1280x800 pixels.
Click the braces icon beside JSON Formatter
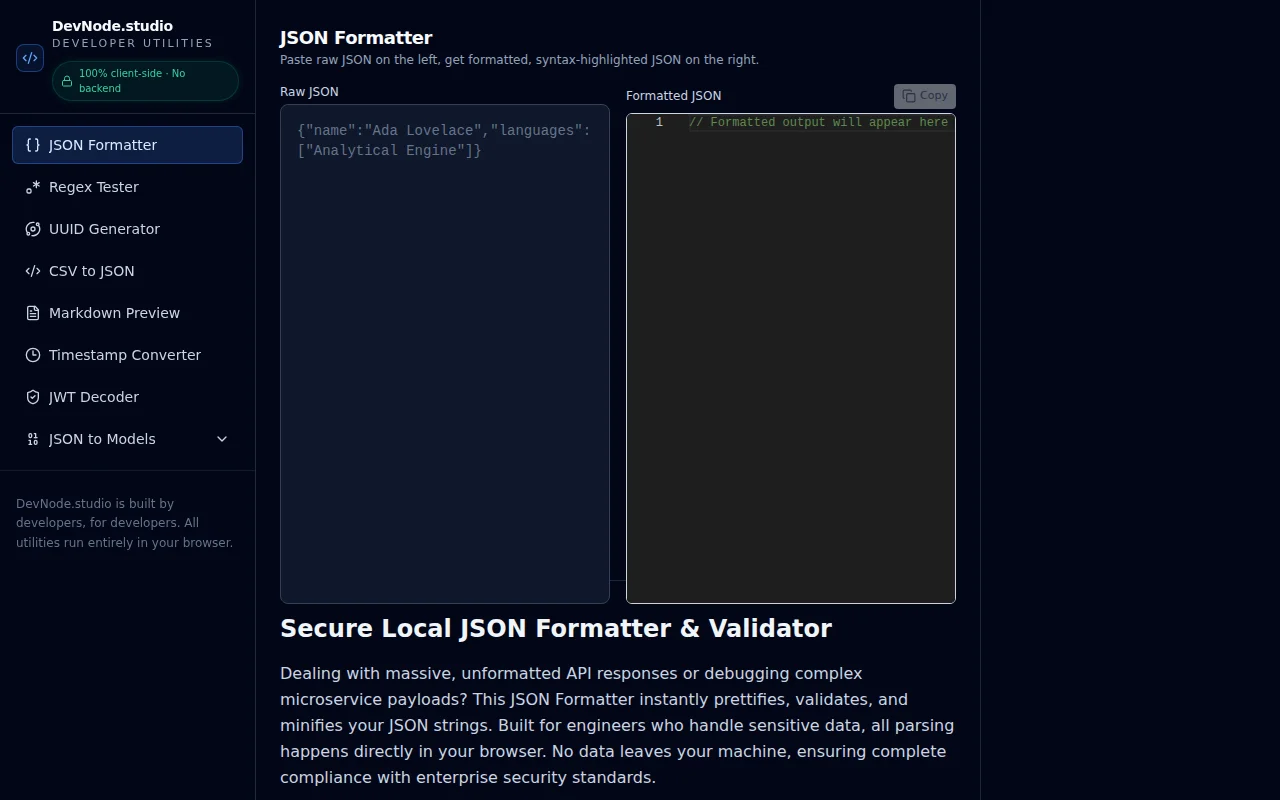tap(33, 145)
